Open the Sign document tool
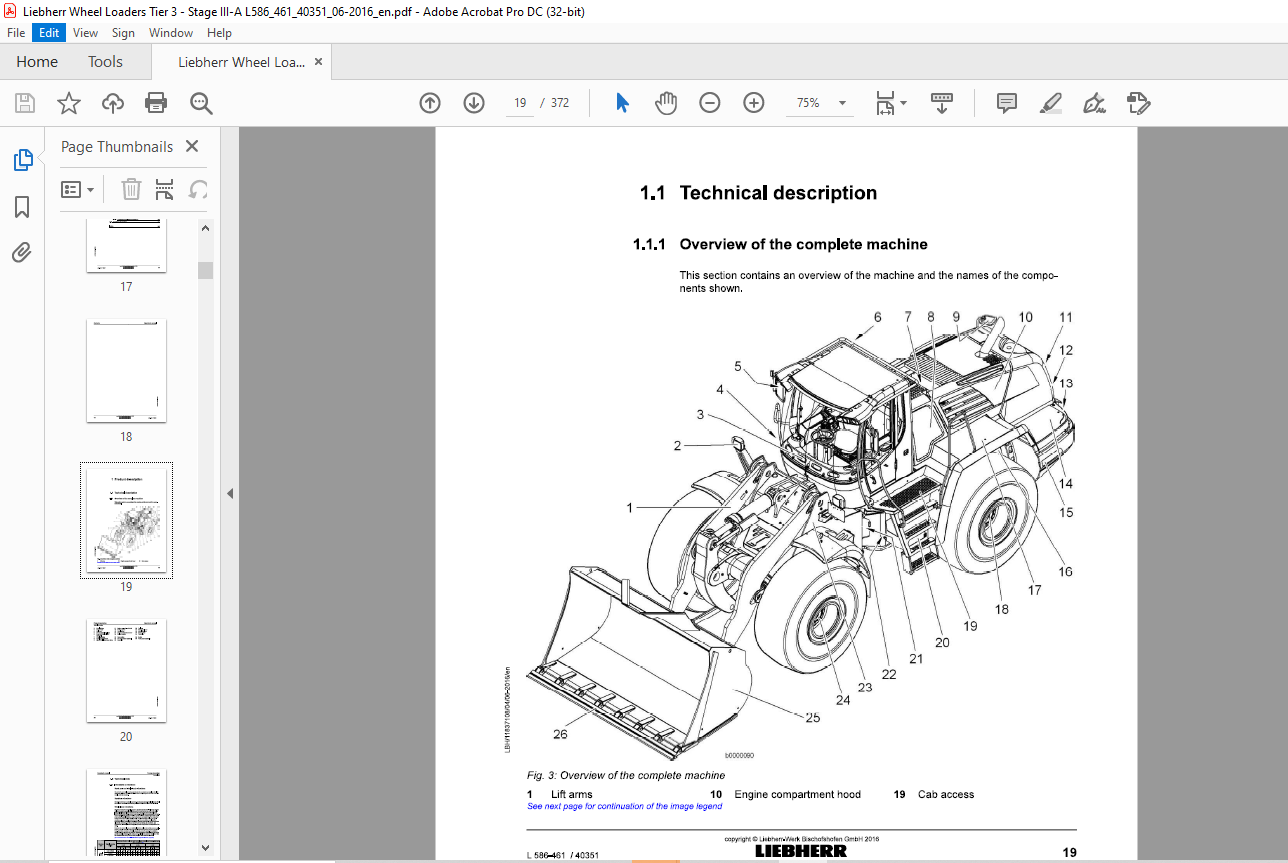 1094,103
